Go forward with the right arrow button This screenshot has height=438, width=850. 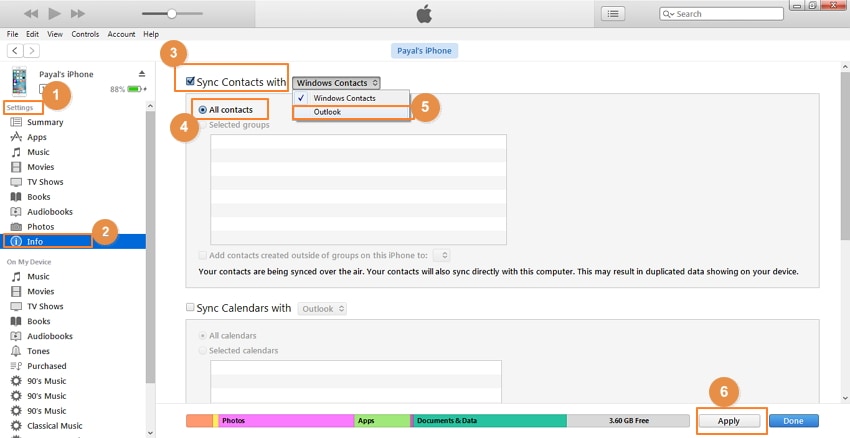click(31, 50)
